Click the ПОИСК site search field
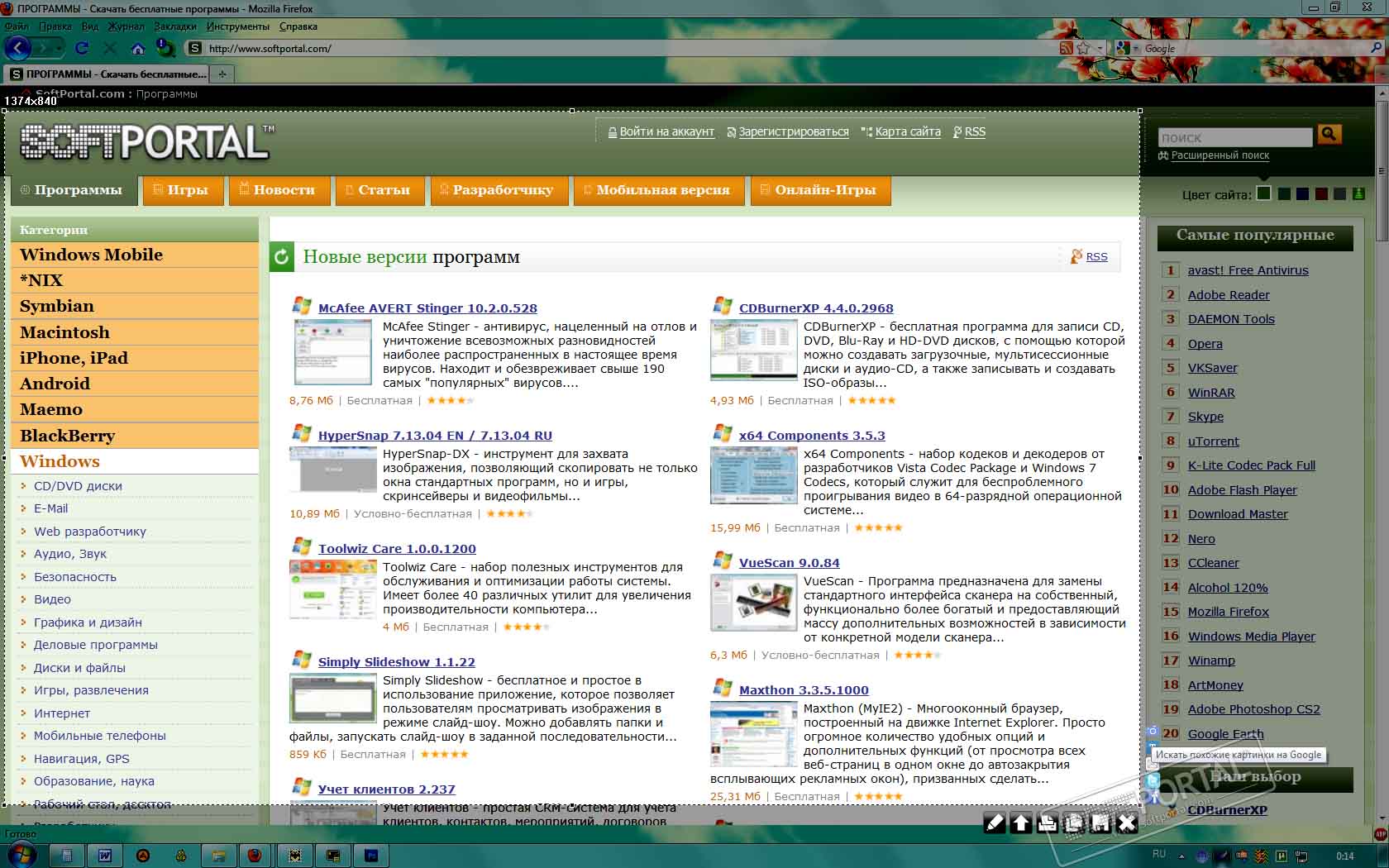Viewport: 1389px width, 868px height. pos(1235,137)
